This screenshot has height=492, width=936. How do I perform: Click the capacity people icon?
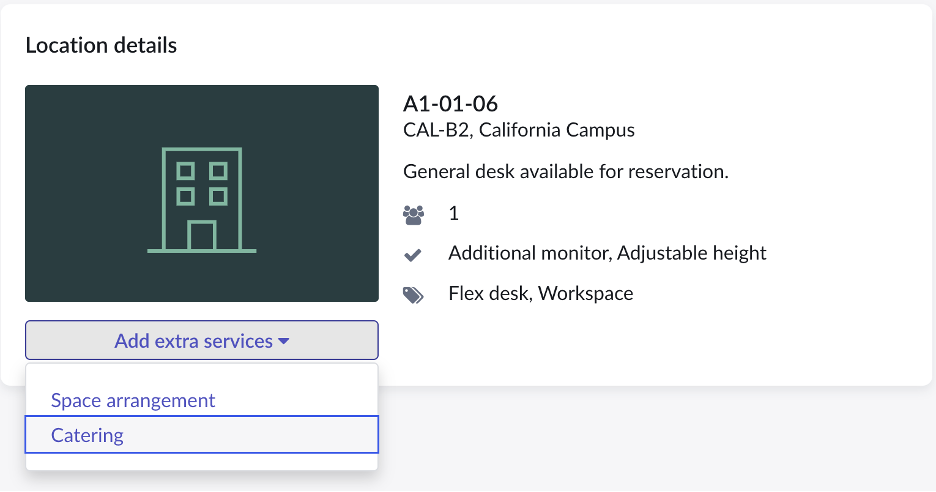point(413,214)
